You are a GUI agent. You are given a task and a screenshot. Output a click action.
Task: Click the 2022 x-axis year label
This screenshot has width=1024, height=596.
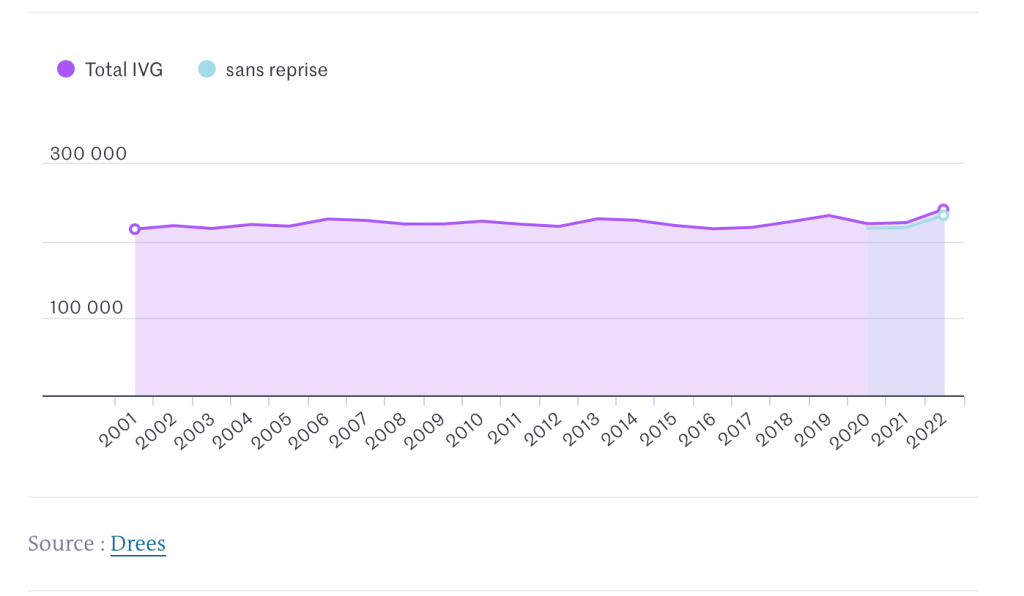929,432
